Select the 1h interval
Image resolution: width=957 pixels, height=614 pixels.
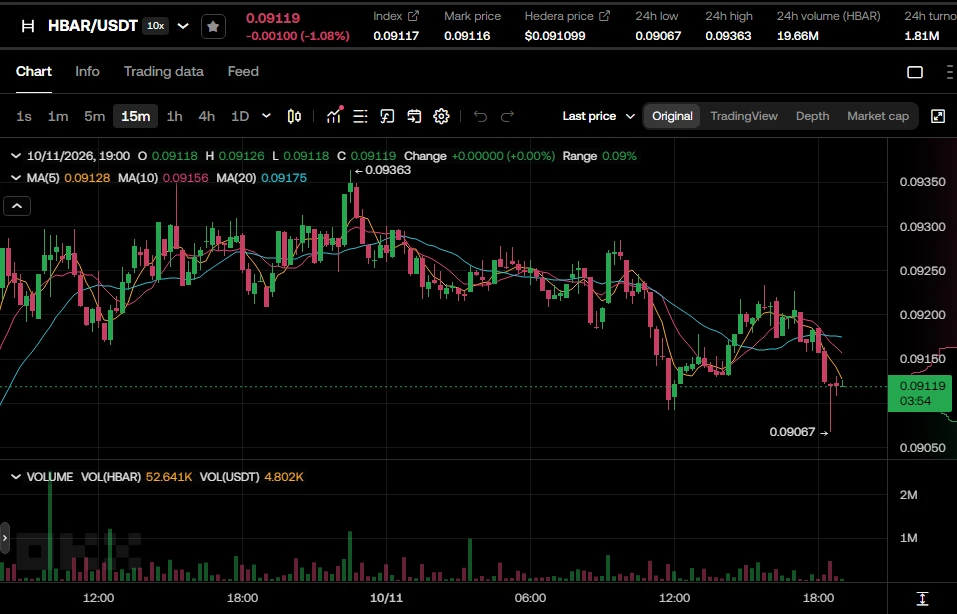pyautogui.click(x=175, y=116)
